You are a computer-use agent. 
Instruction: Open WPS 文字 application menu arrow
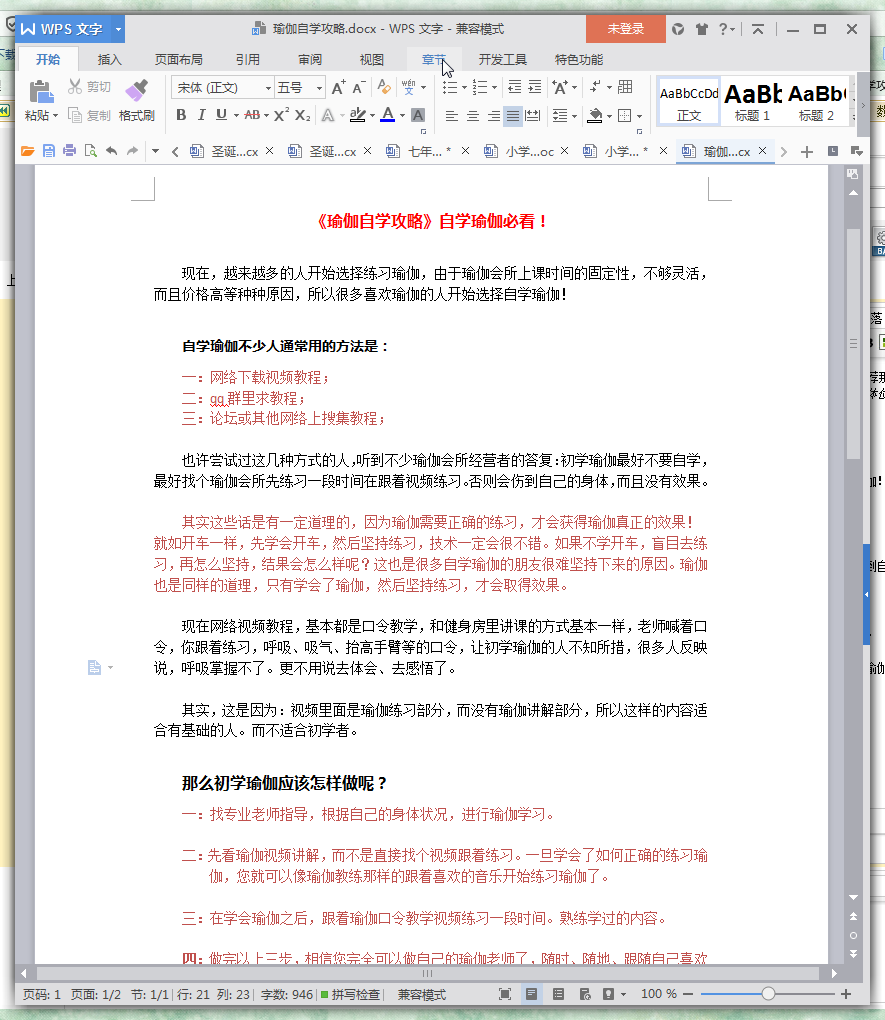click(118, 29)
